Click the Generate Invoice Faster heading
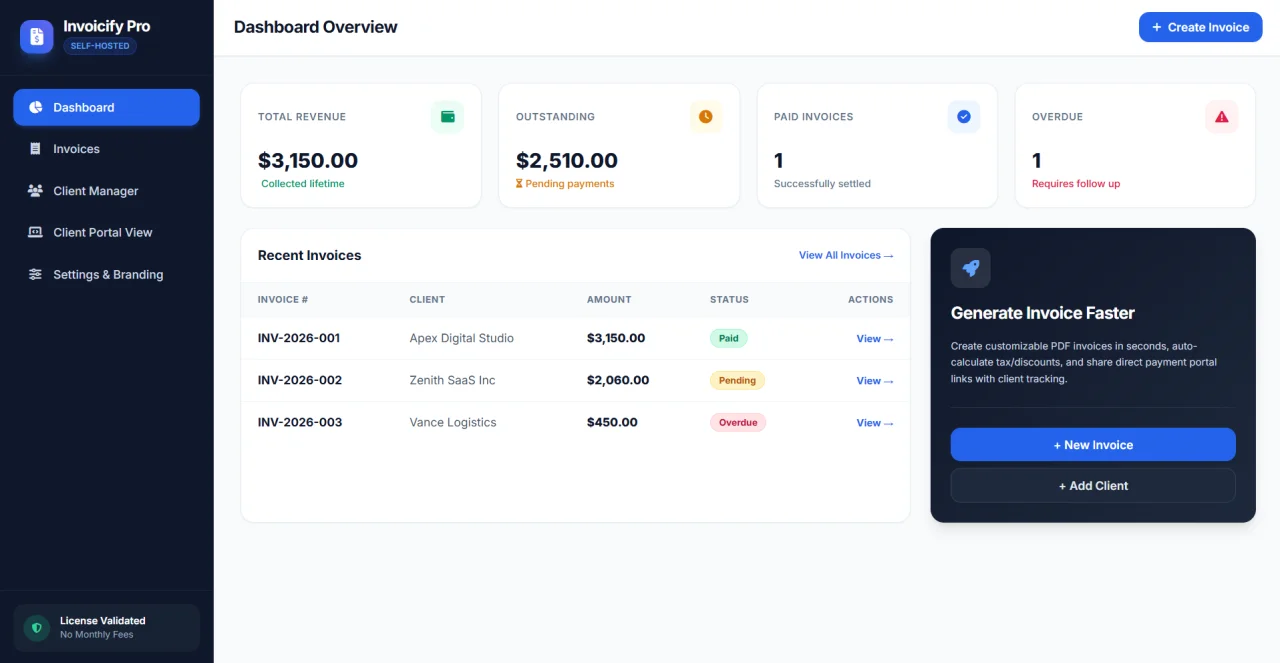Screen dimensions: 1280x663 [1043, 313]
